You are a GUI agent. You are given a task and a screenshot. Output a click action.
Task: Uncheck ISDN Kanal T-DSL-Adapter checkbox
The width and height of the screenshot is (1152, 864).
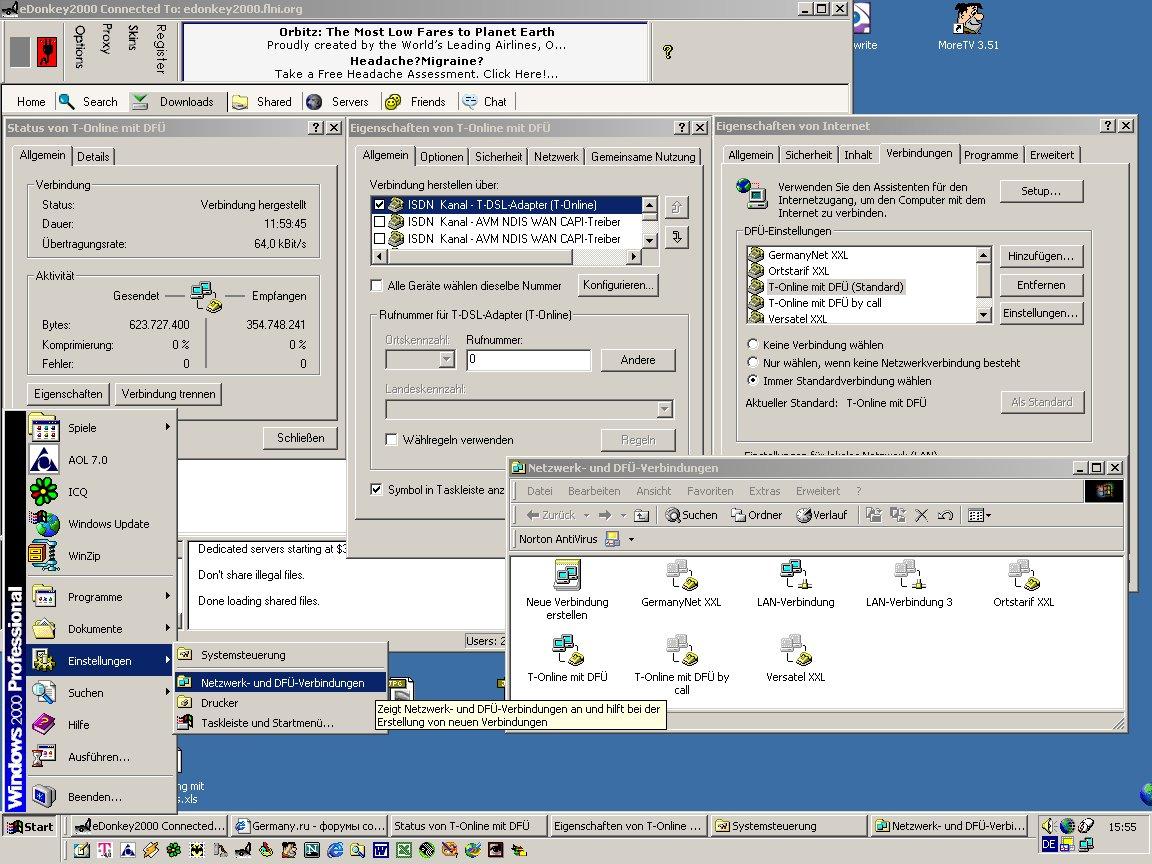[x=379, y=205]
